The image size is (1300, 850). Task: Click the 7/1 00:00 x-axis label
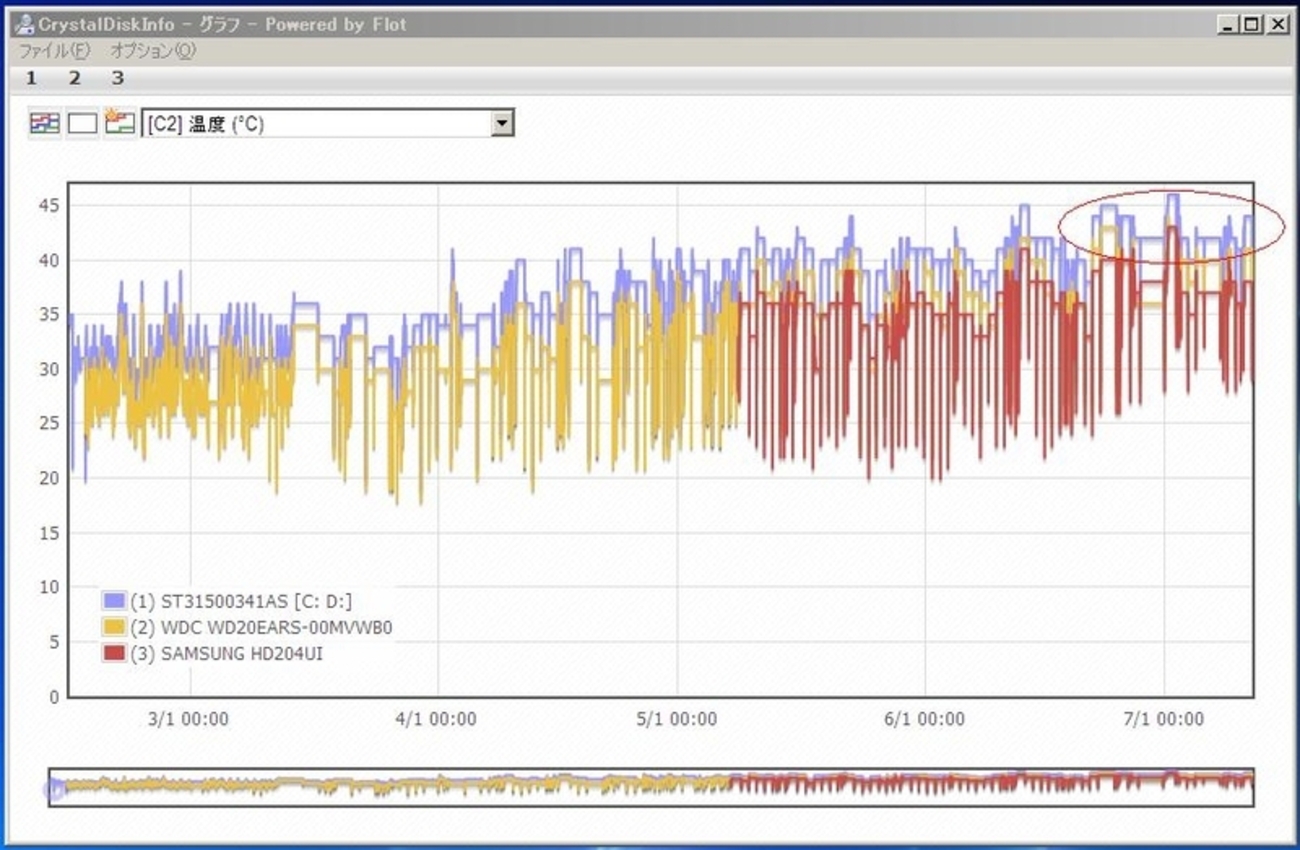tap(1164, 719)
